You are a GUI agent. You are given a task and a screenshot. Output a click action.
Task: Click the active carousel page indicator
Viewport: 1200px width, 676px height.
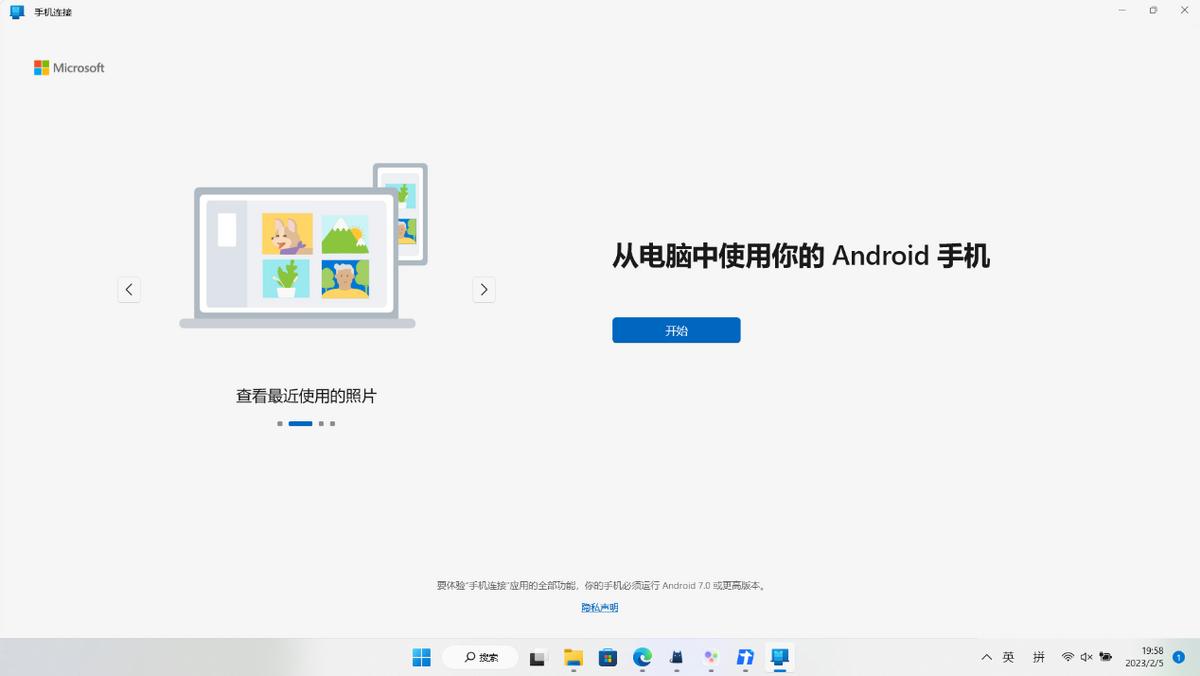[300, 424]
